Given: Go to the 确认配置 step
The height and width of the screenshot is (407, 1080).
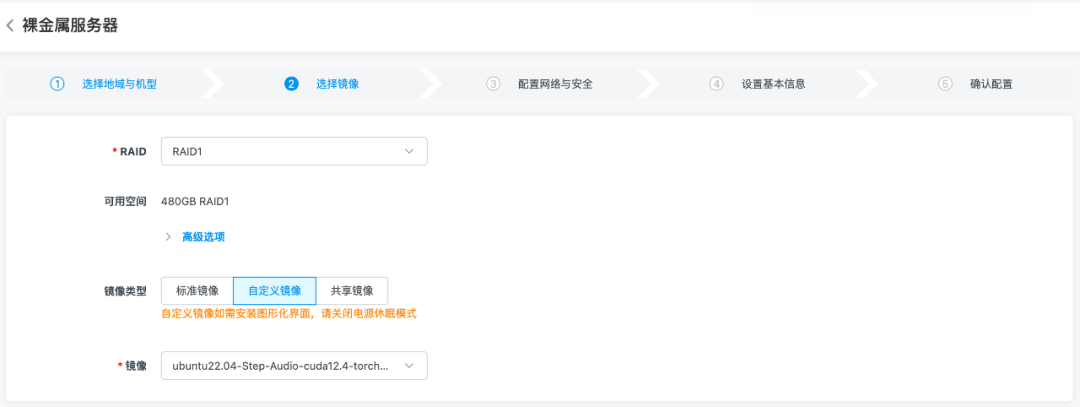Looking at the screenshot, I should pos(991,84).
